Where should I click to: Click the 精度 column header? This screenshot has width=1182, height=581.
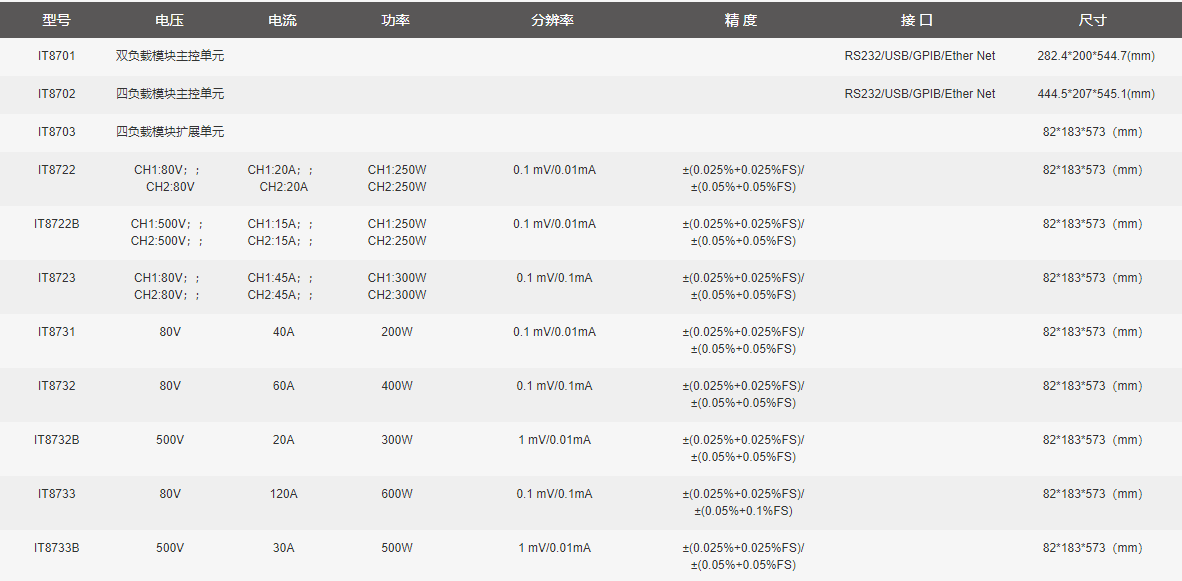(740, 19)
